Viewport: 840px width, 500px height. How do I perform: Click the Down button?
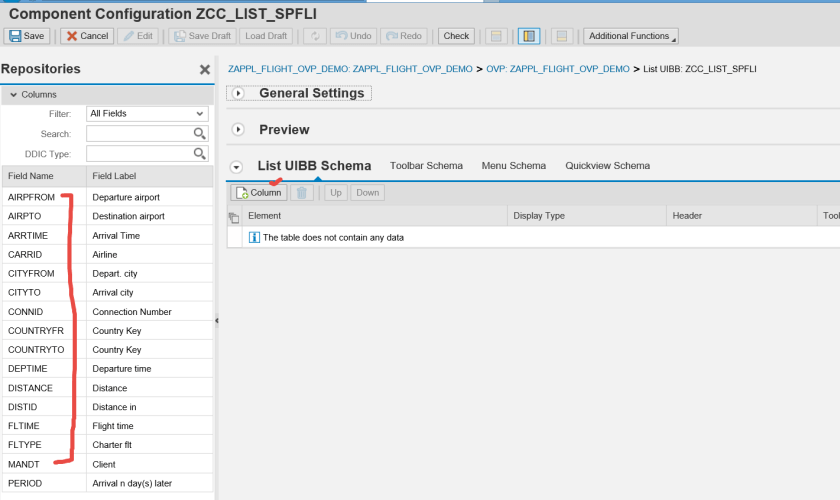click(x=368, y=192)
